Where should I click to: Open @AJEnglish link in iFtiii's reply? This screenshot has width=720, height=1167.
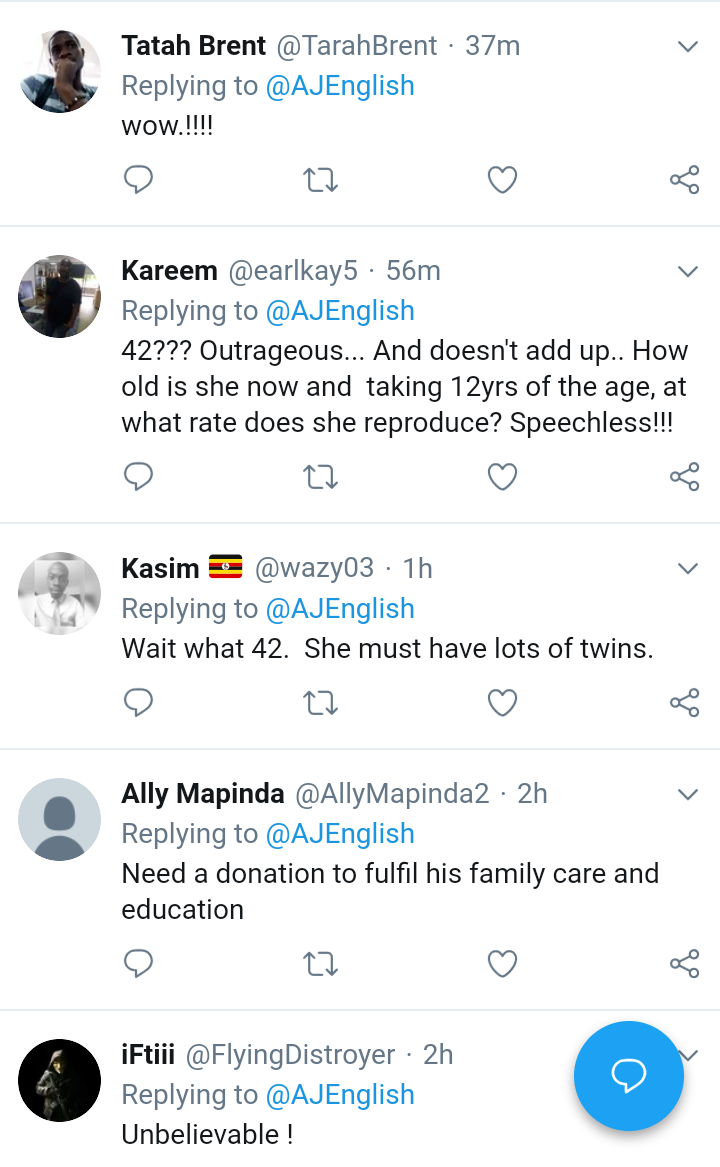tap(340, 1094)
